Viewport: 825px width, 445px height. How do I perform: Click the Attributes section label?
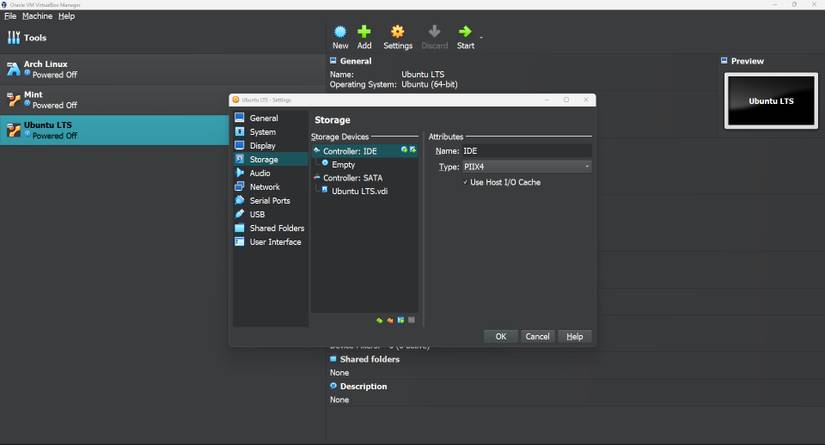pyautogui.click(x=446, y=137)
